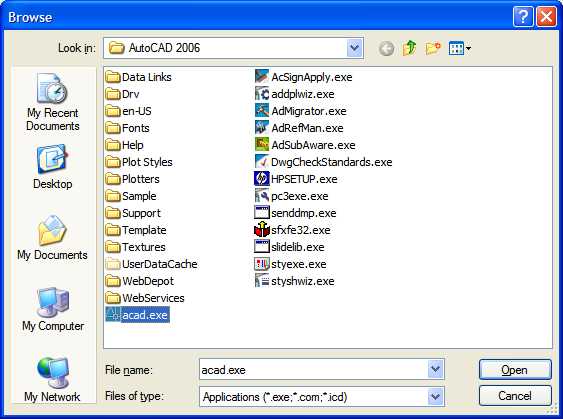Select the HPSETUP.exe file
Image resolution: width=563 pixels, height=419 pixels.
296,179
